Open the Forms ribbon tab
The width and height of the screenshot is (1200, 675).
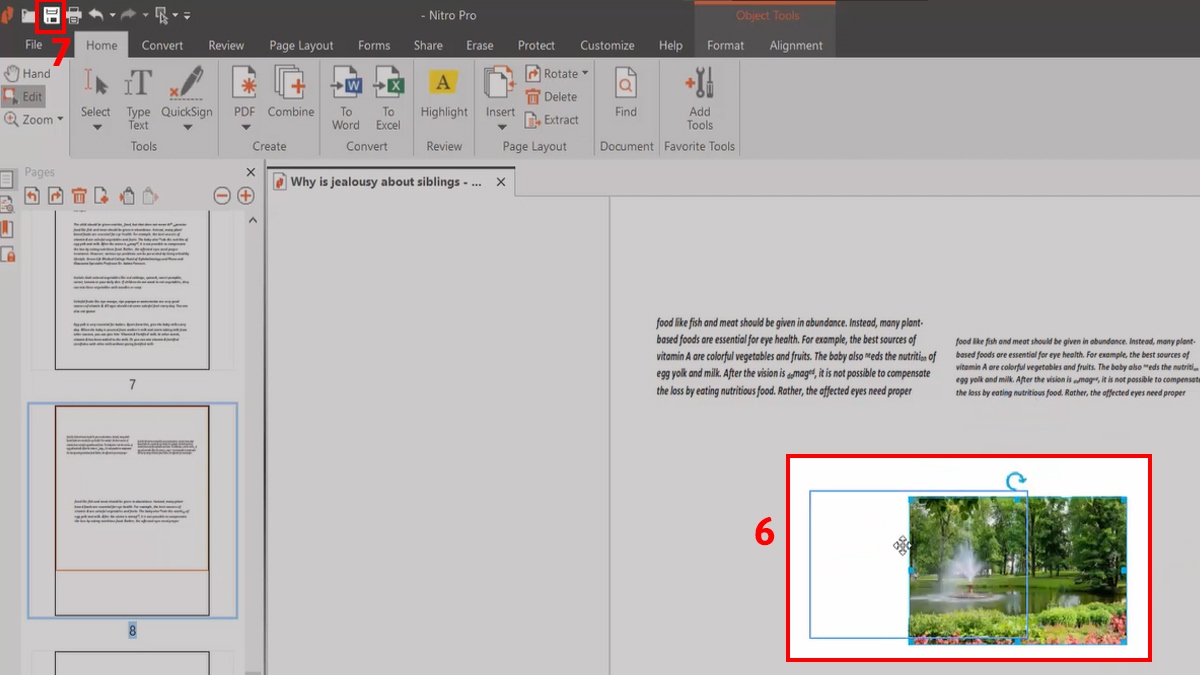tap(374, 45)
